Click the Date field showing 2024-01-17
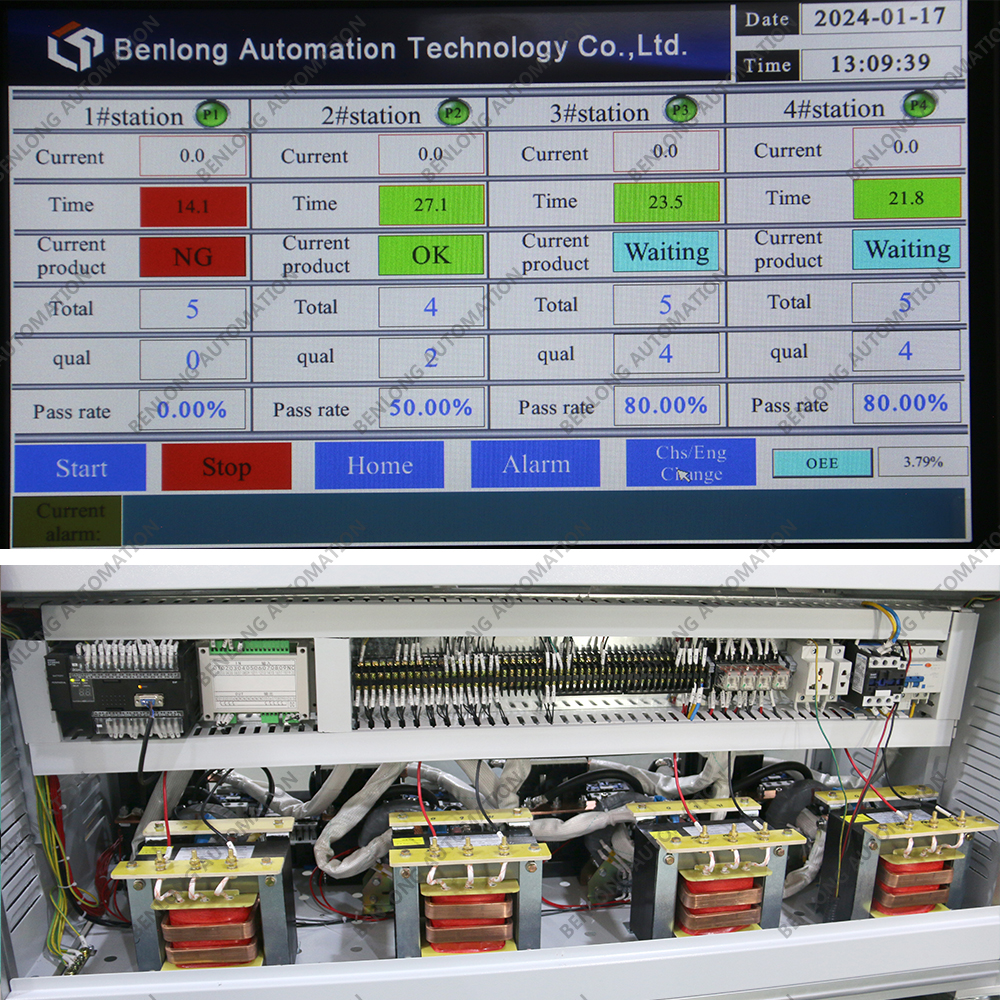 [x=880, y=18]
